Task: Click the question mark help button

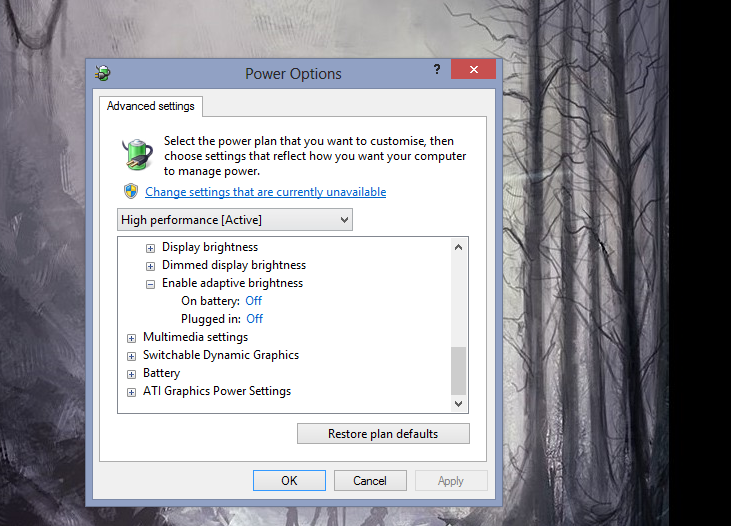Action: pos(437,69)
